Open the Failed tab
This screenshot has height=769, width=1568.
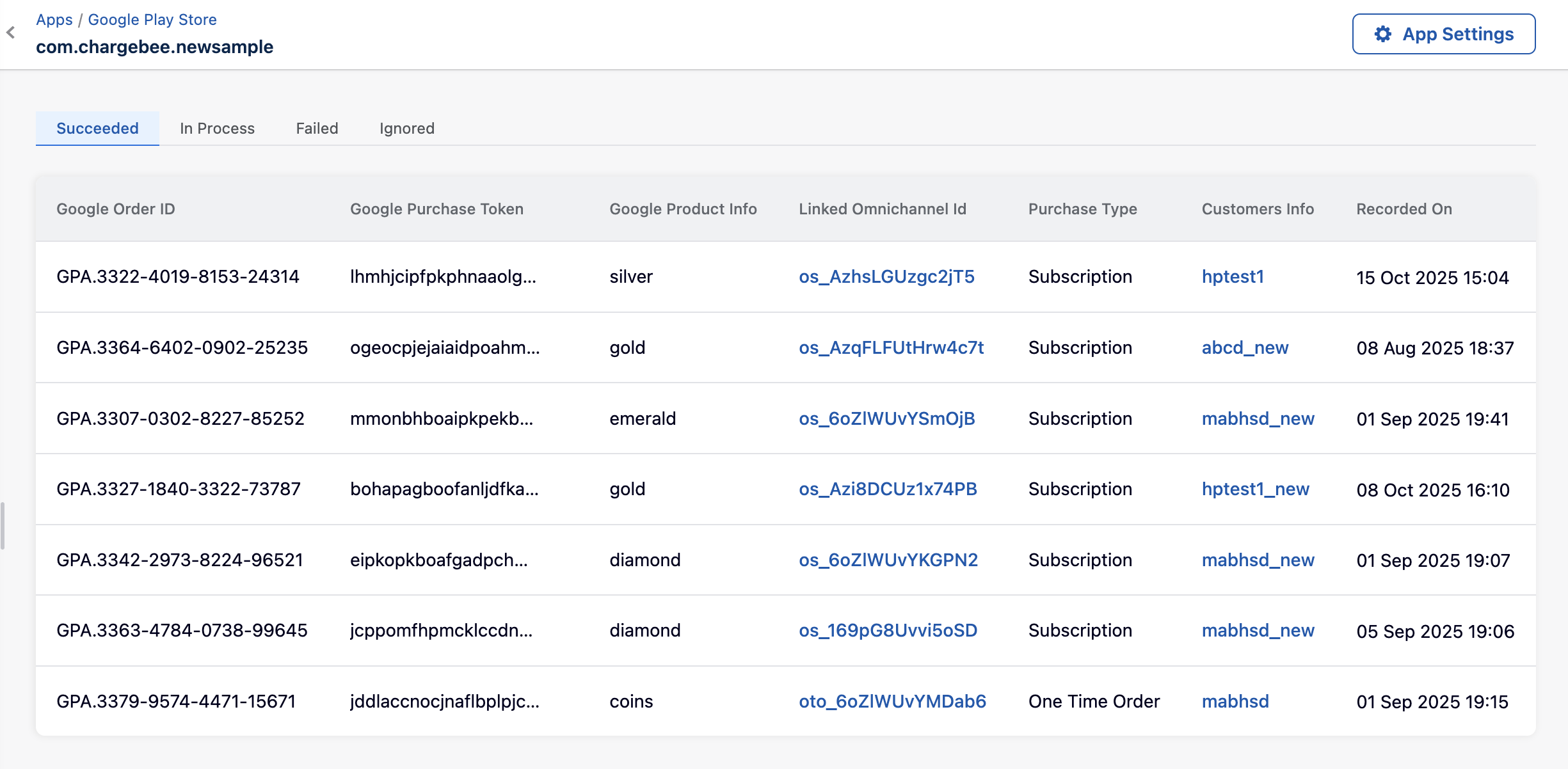[317, 129]
